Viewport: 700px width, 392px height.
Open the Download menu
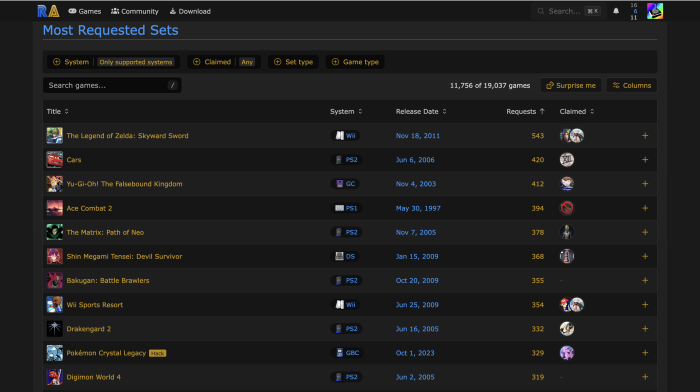(190, 11)
